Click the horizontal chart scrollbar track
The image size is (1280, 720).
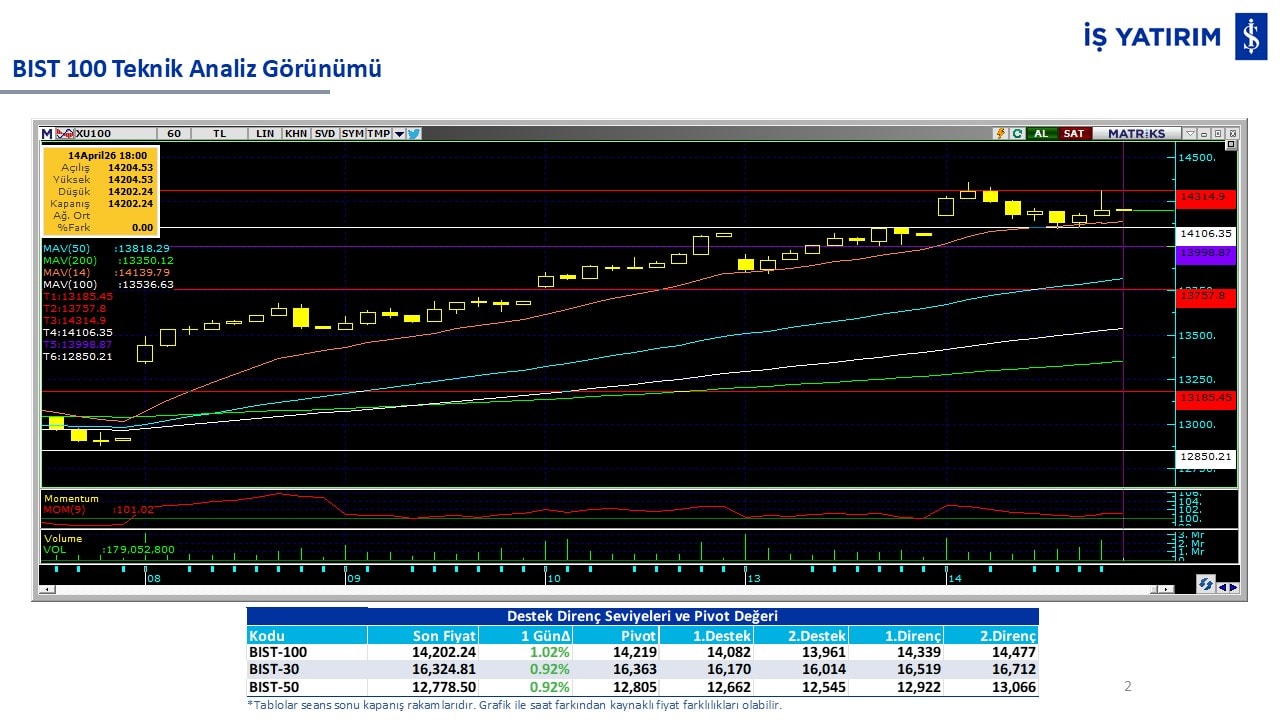tap(600, 592)
